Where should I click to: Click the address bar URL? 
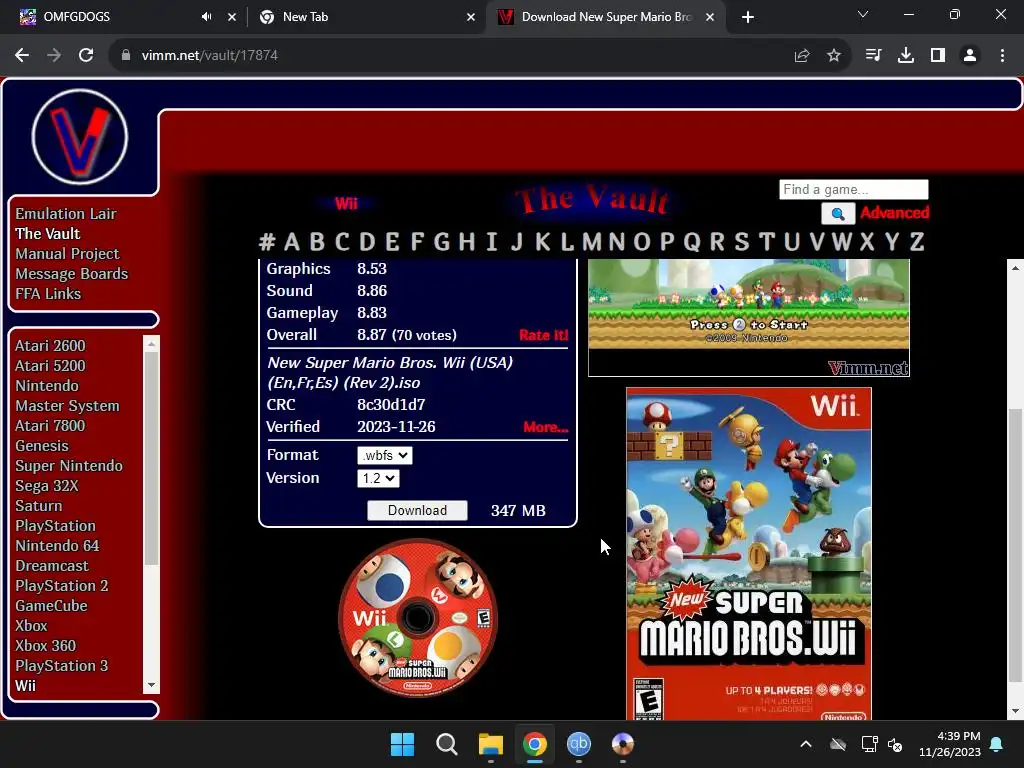(x=209, y=56)
